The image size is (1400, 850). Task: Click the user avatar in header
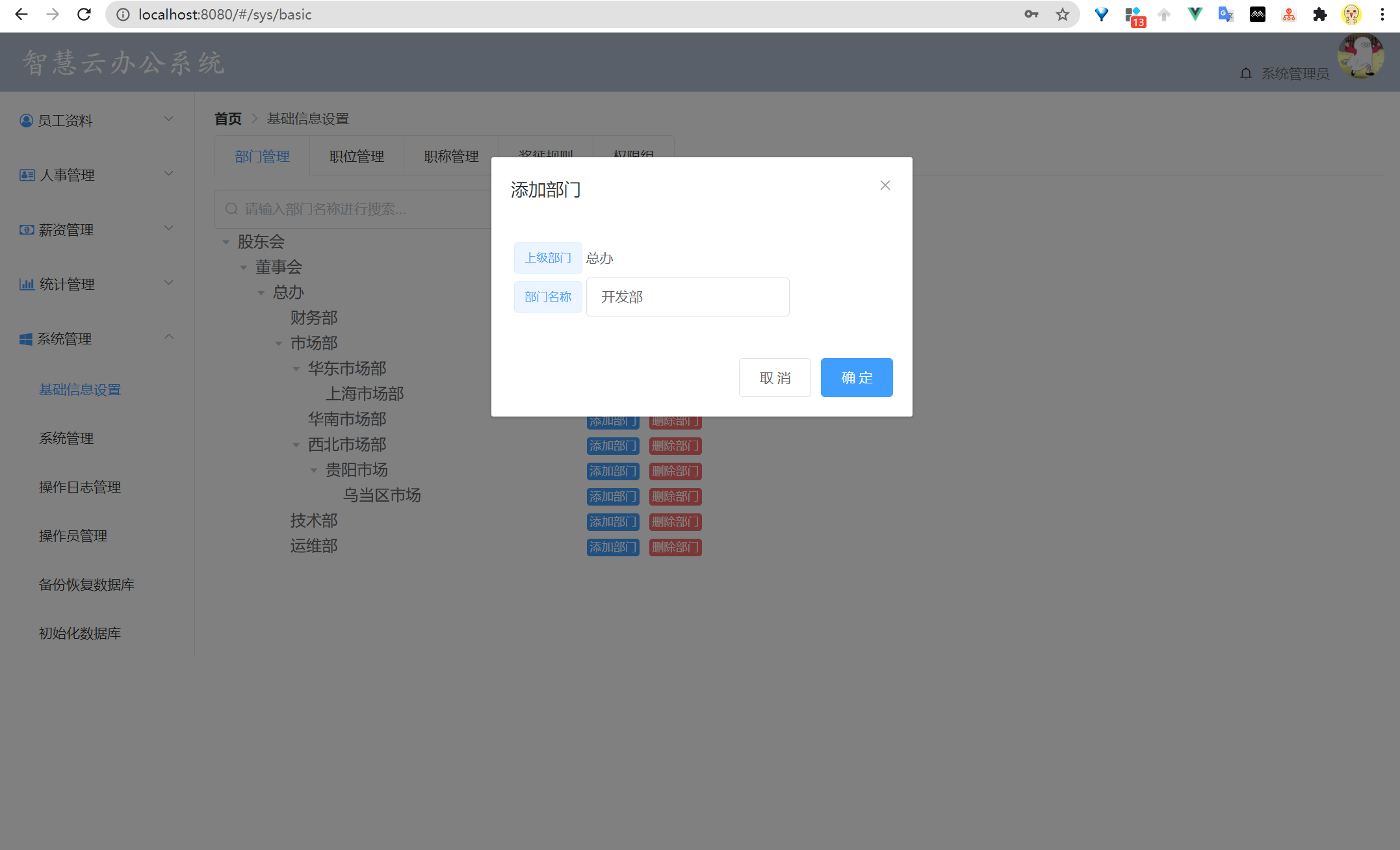pyautogui.click(x=1360, y=57)
